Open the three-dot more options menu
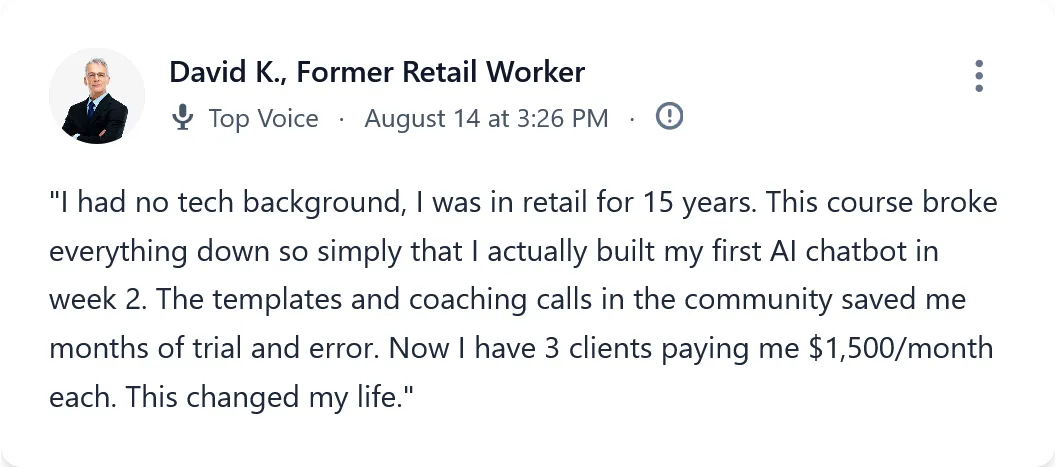 [x=978, y=76]
